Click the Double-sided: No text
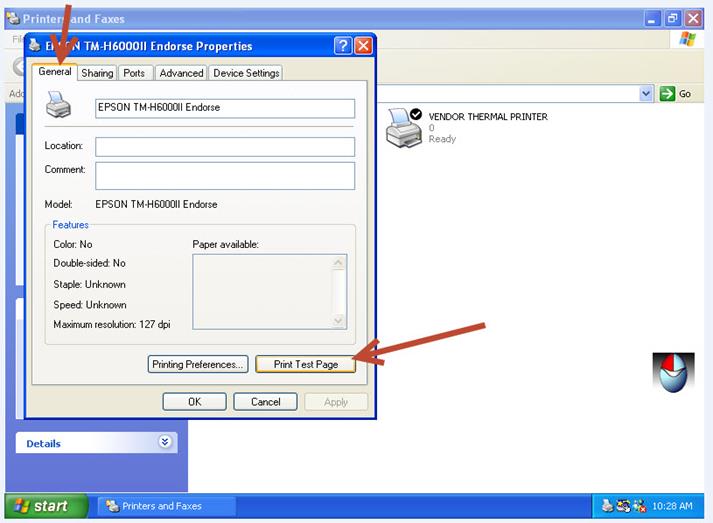The image size is (713, 523). pyautogui.click(x=89, y=263)
